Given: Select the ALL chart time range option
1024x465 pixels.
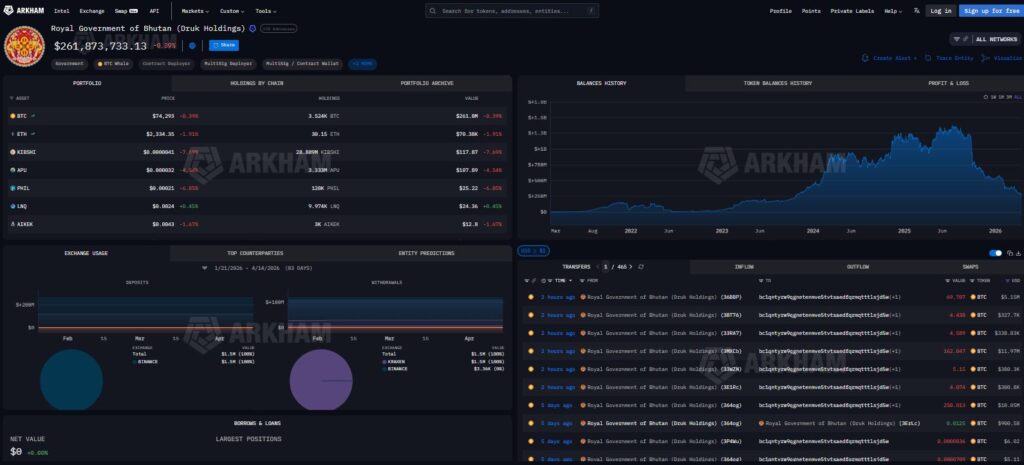Looking at the screenshot, I should 1018,96.
